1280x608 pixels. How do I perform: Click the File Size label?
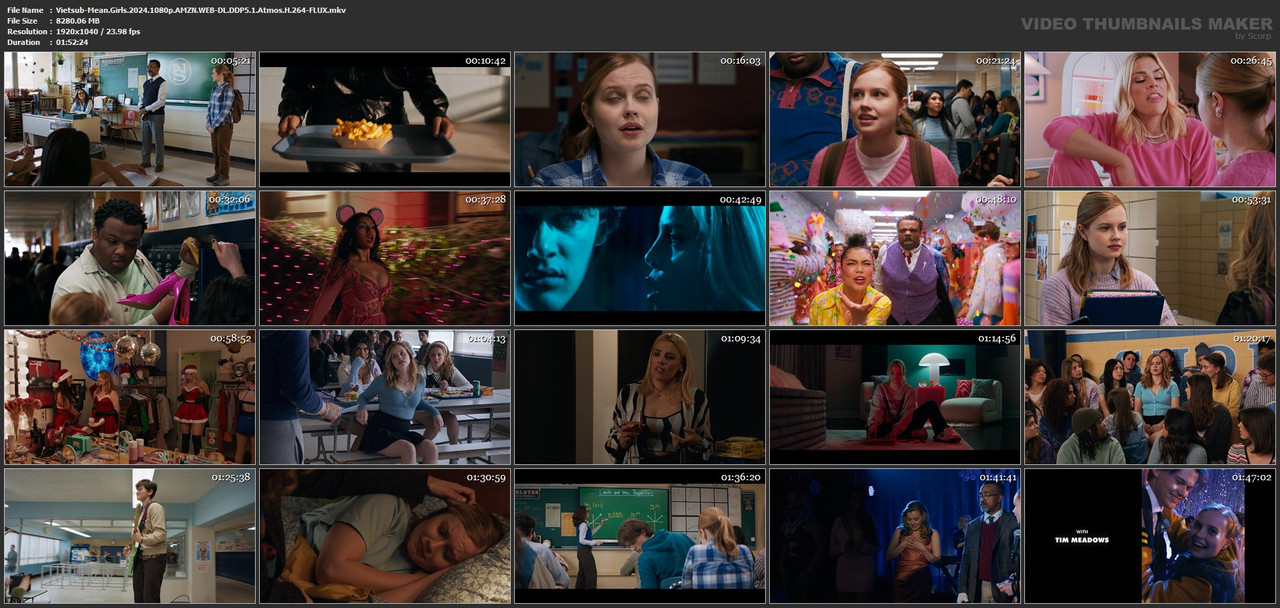click(22, 21)
